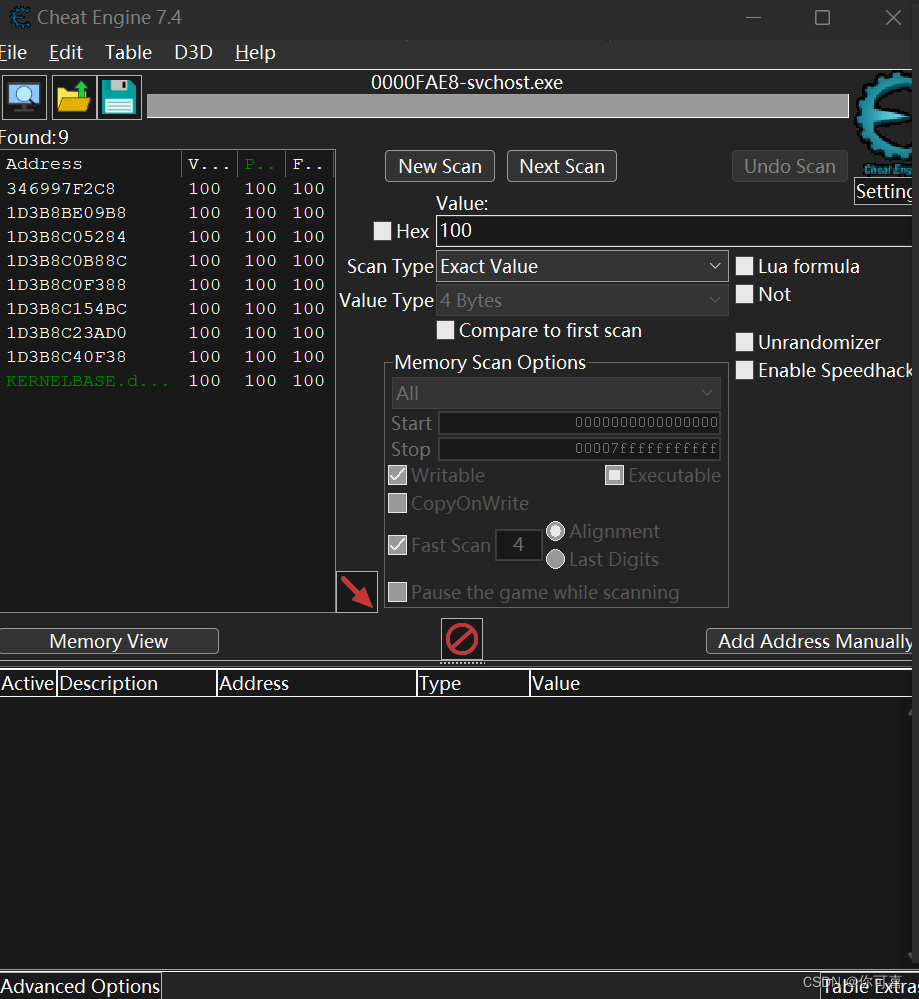Open the process selector computer icon

(x=24, y=97)
